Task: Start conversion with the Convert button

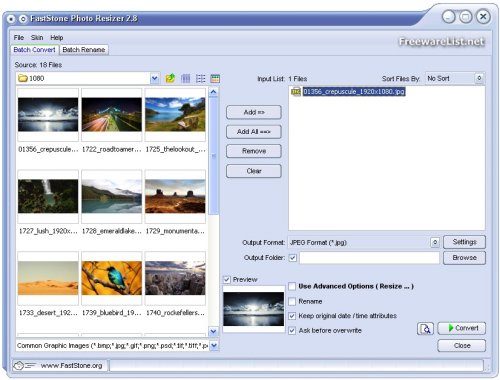Action: click(462, 328)
